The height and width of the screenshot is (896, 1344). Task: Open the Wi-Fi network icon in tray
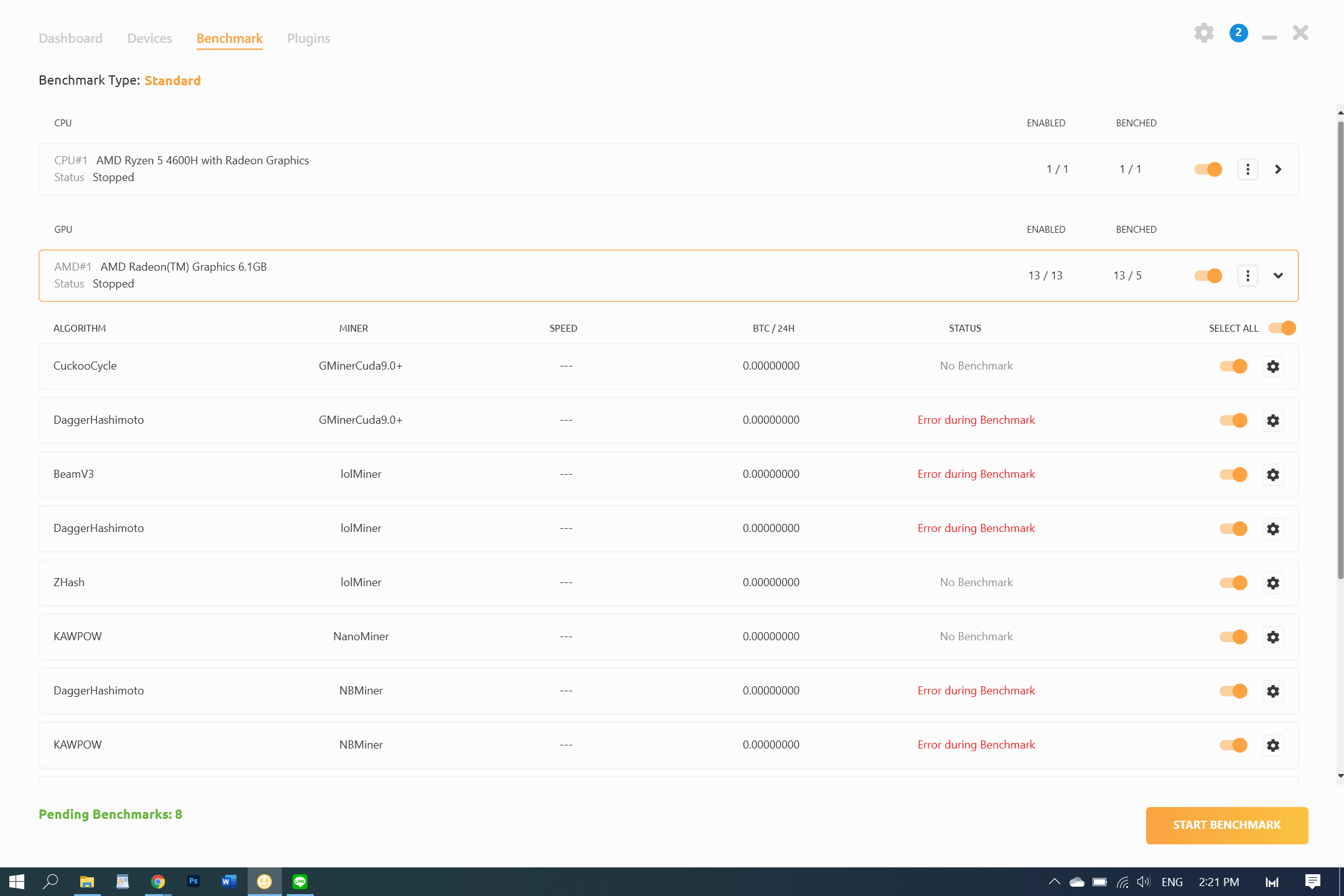(1122, 882)
